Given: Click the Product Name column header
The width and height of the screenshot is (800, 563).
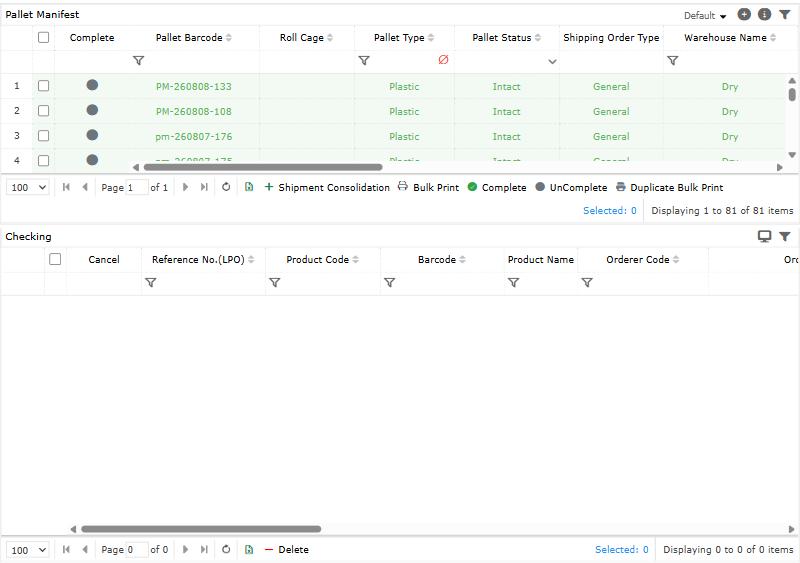Looking at the screenshot, I should pos(541,260).
